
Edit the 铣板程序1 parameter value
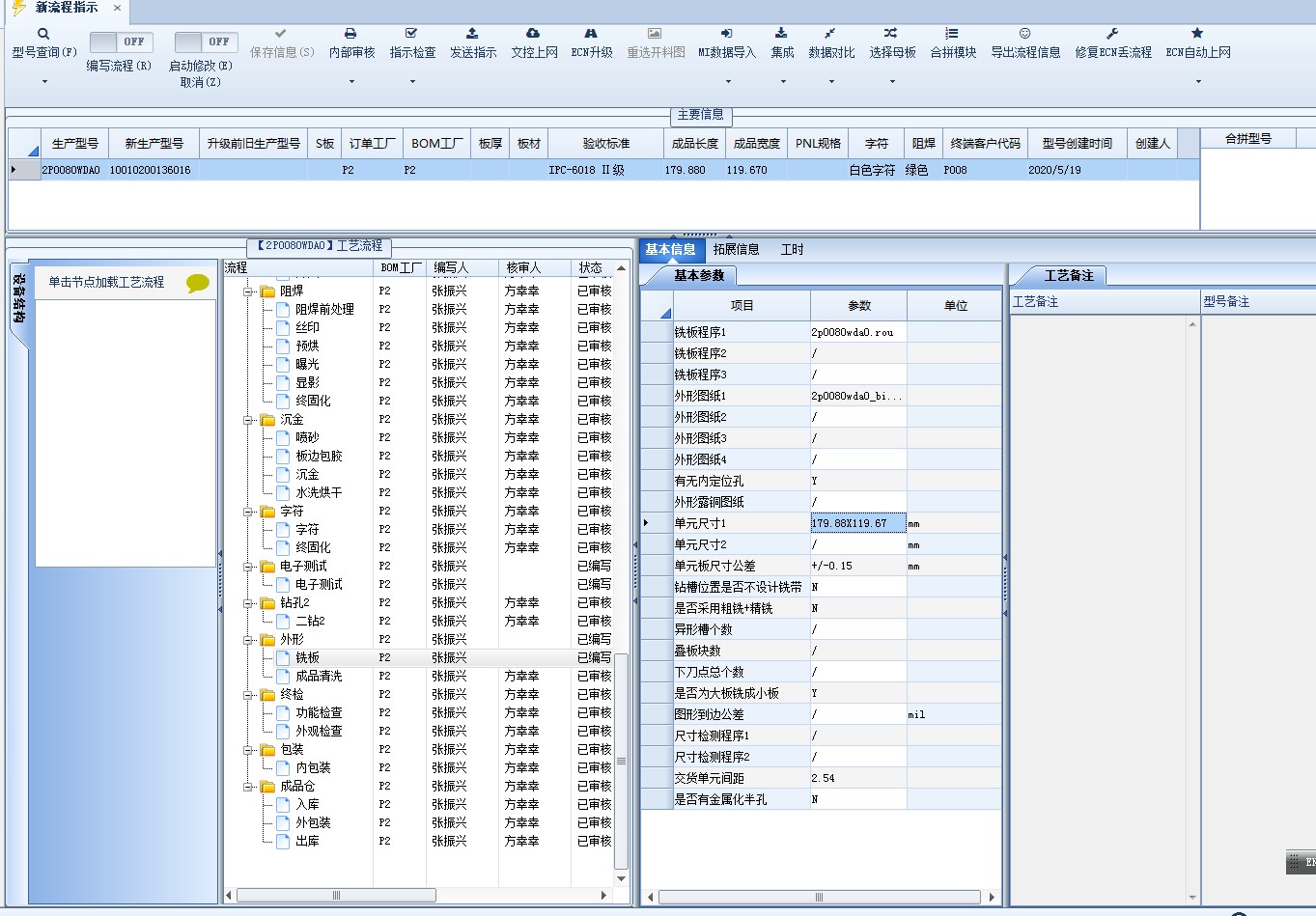[x=857, y=332]
